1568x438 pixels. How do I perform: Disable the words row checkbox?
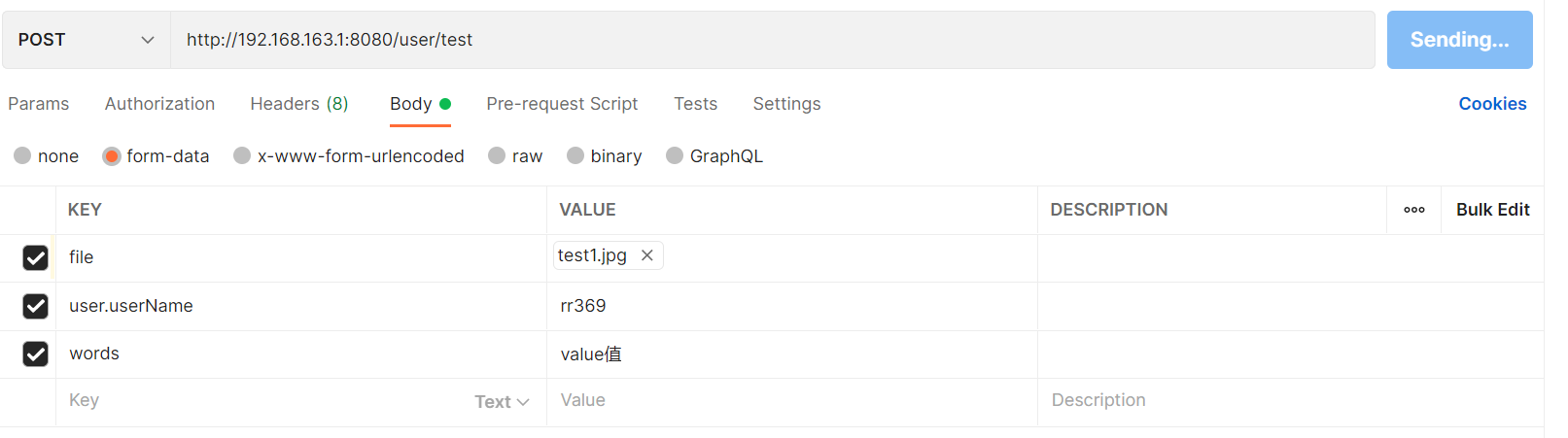click(x=36, y=354)
